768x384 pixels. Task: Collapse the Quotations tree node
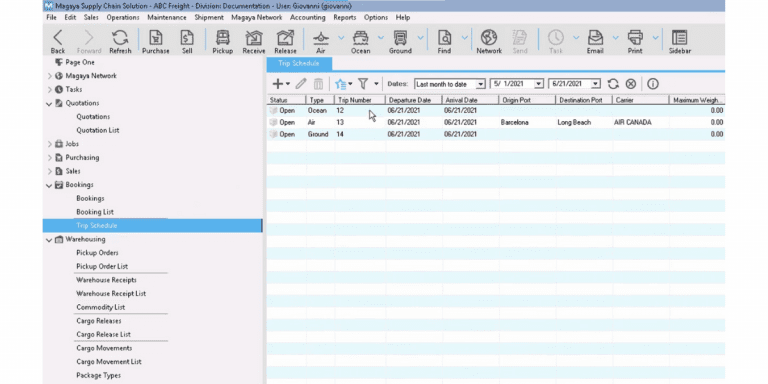(49, 103)
